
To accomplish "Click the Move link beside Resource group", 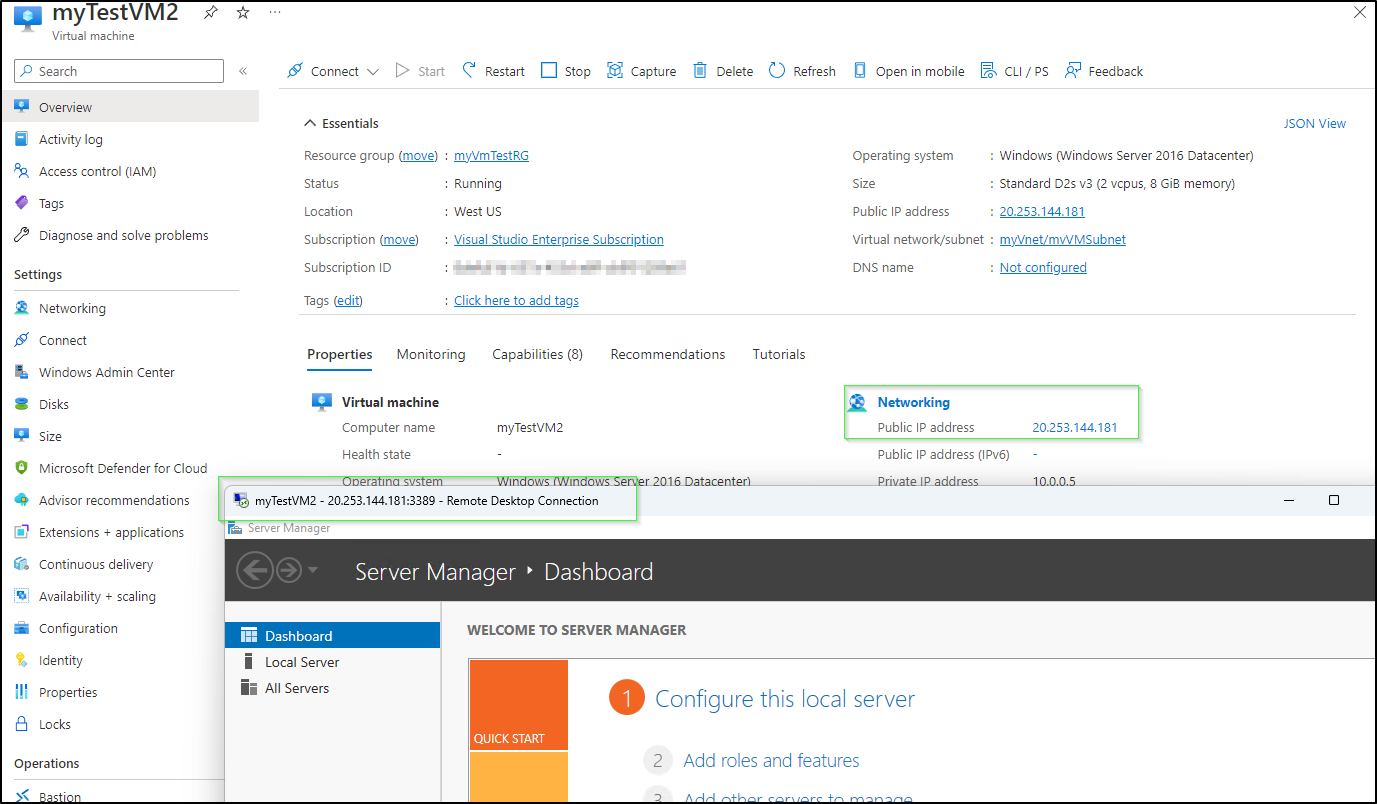I will pyautogui.click(x=420, y=156).
